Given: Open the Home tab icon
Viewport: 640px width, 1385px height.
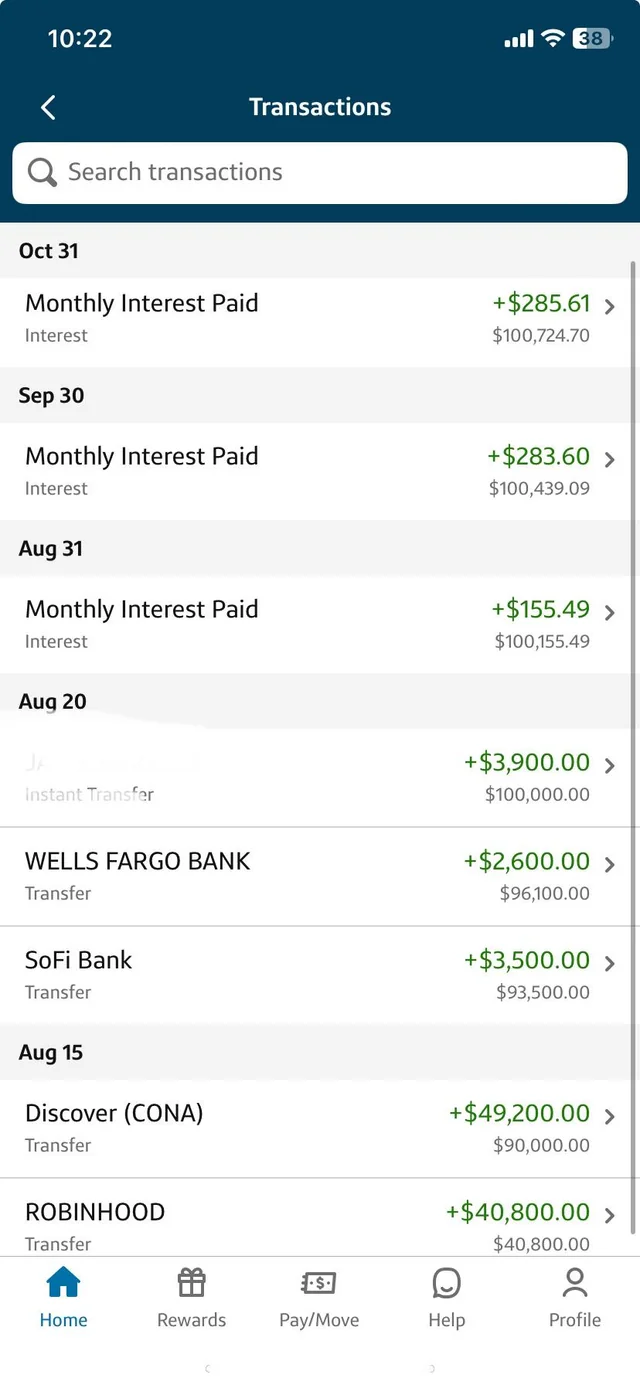Looking at the screenshot, I should pyautogui.click(x=63, y=1282).
